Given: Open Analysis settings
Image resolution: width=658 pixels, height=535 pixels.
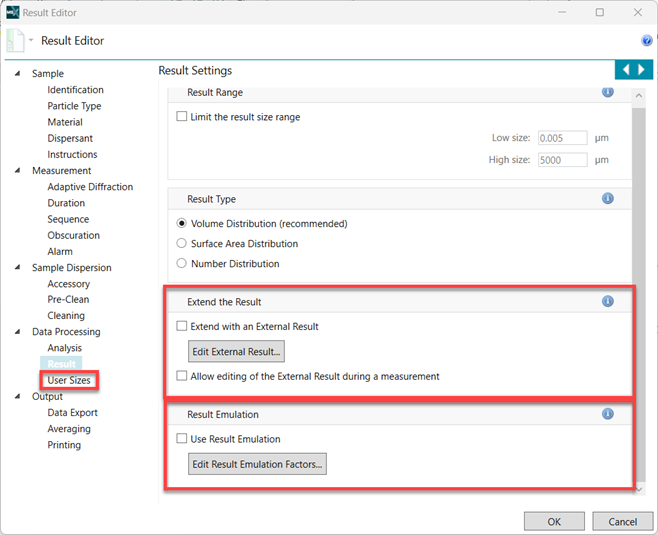Looking at the screenshot, I should (x=65, y=348).
